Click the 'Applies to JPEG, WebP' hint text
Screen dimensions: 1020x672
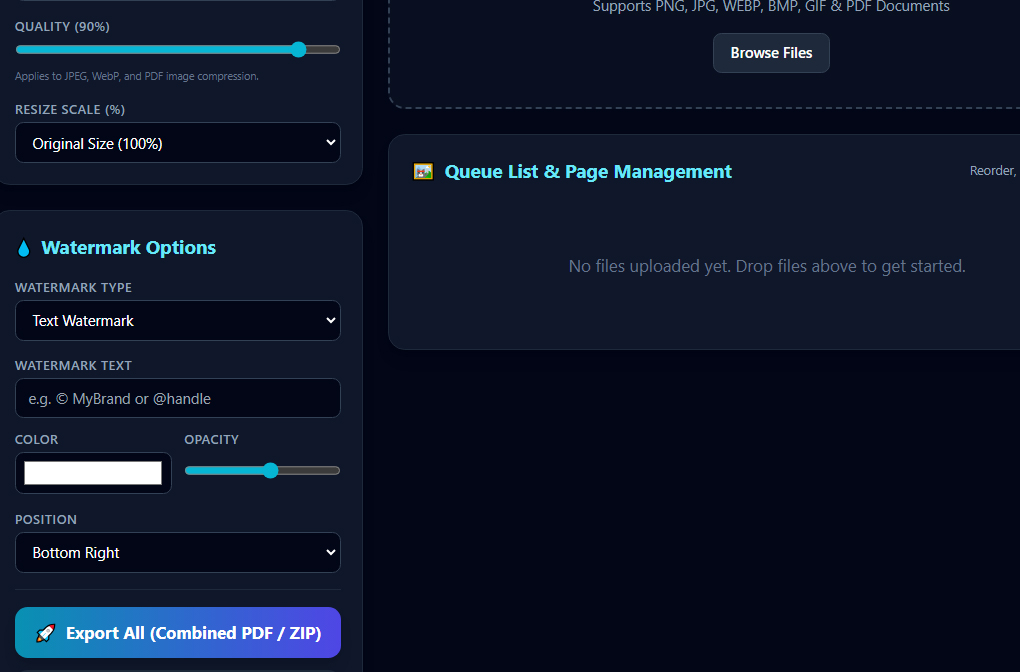coord(137,76)
